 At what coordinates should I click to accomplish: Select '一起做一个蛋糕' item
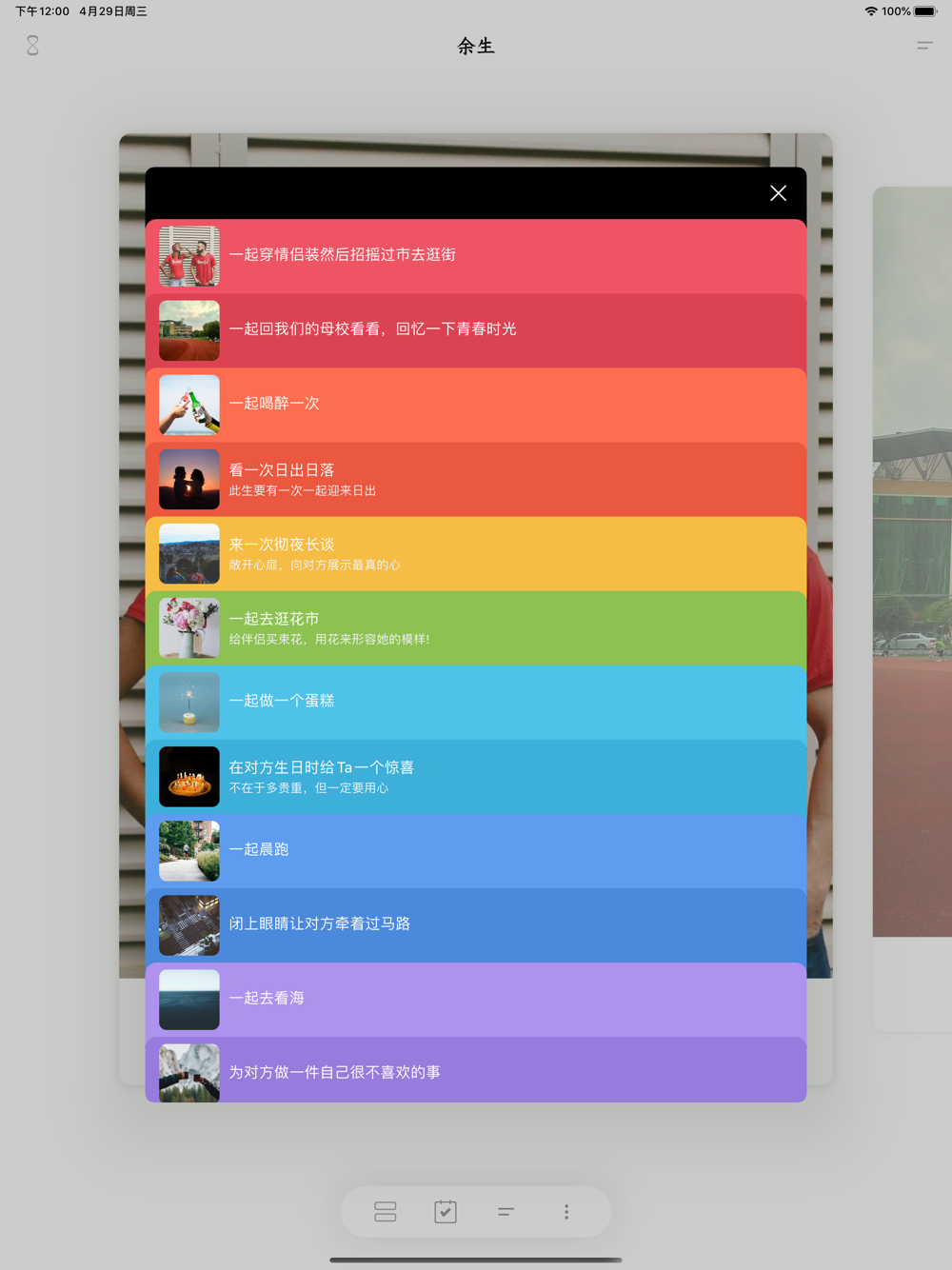click(x=476, y=702)
